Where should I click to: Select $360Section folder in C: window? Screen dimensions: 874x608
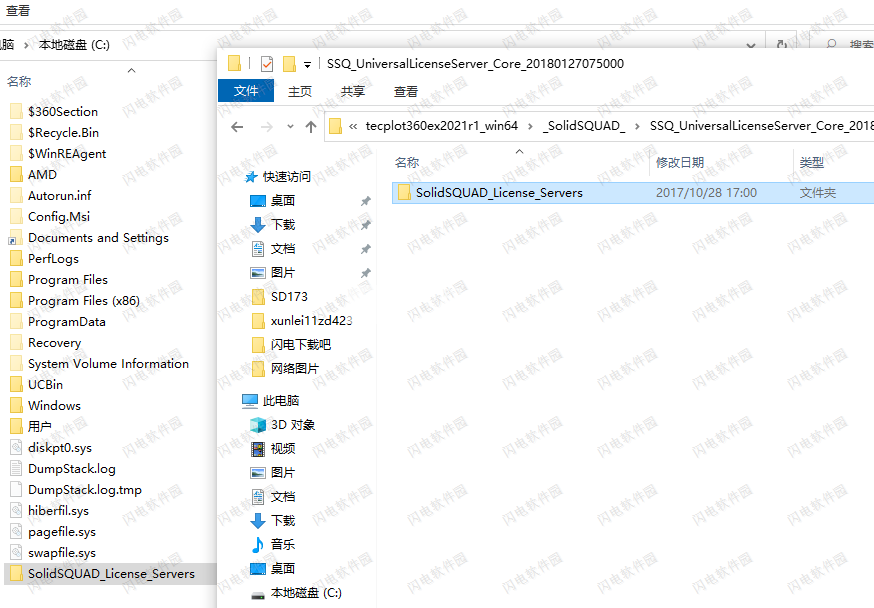coord(54,111)
